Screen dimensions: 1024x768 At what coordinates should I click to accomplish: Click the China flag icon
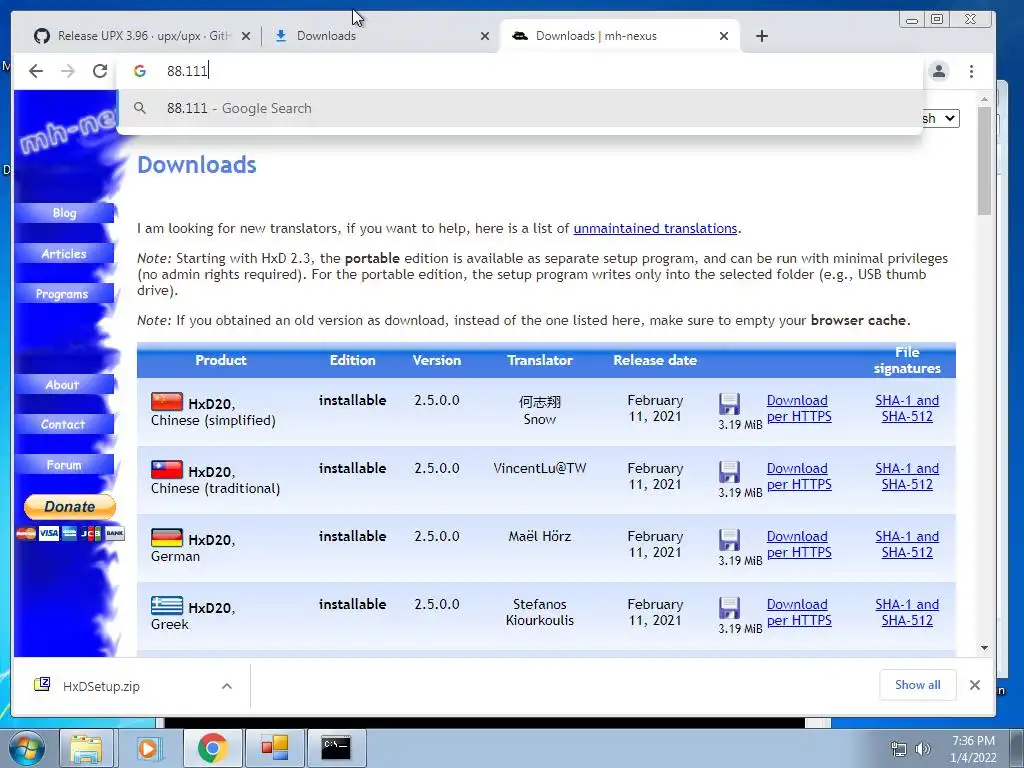pyautogui.click(x=167, y=402)
